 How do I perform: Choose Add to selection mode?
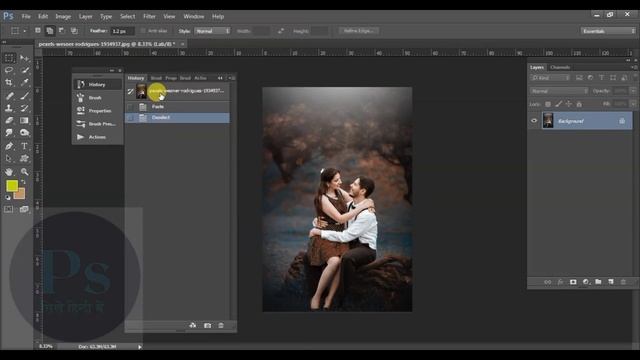tap(50, 31)
